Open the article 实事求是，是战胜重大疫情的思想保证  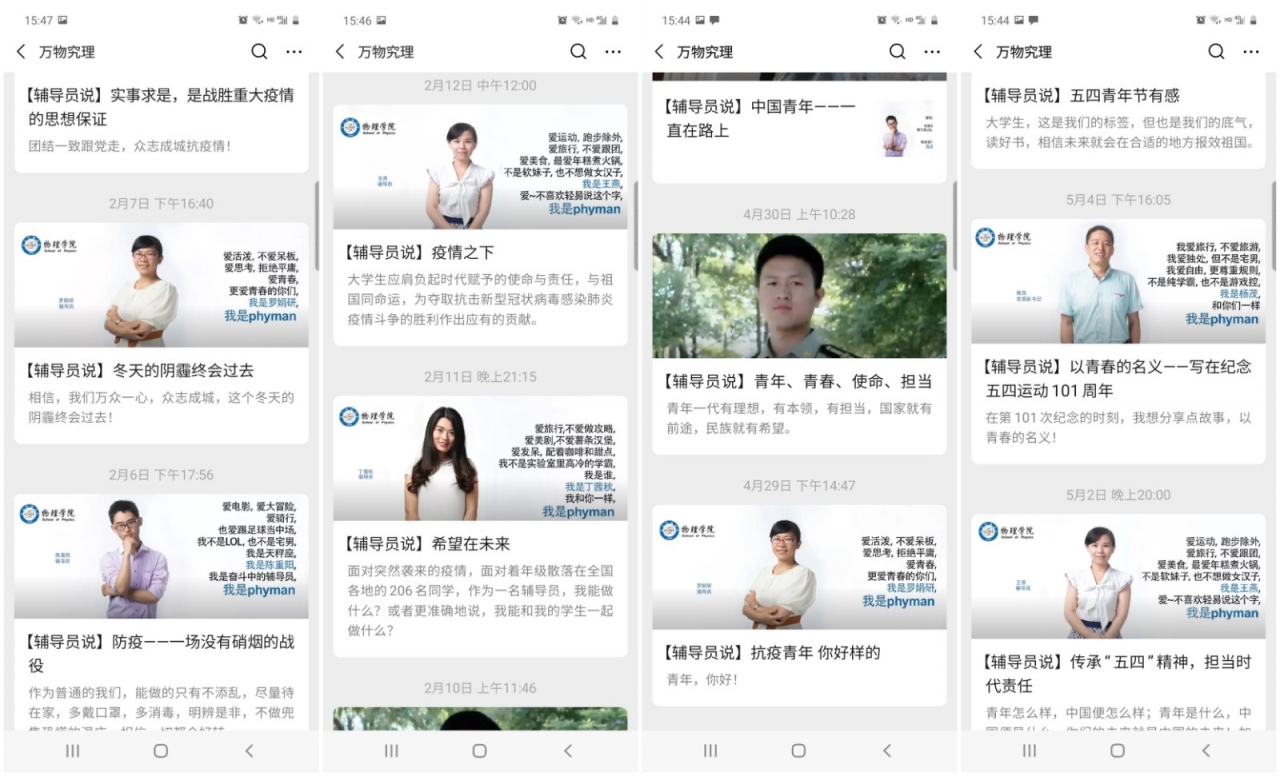pyautogui.click(x=160, y=107)
